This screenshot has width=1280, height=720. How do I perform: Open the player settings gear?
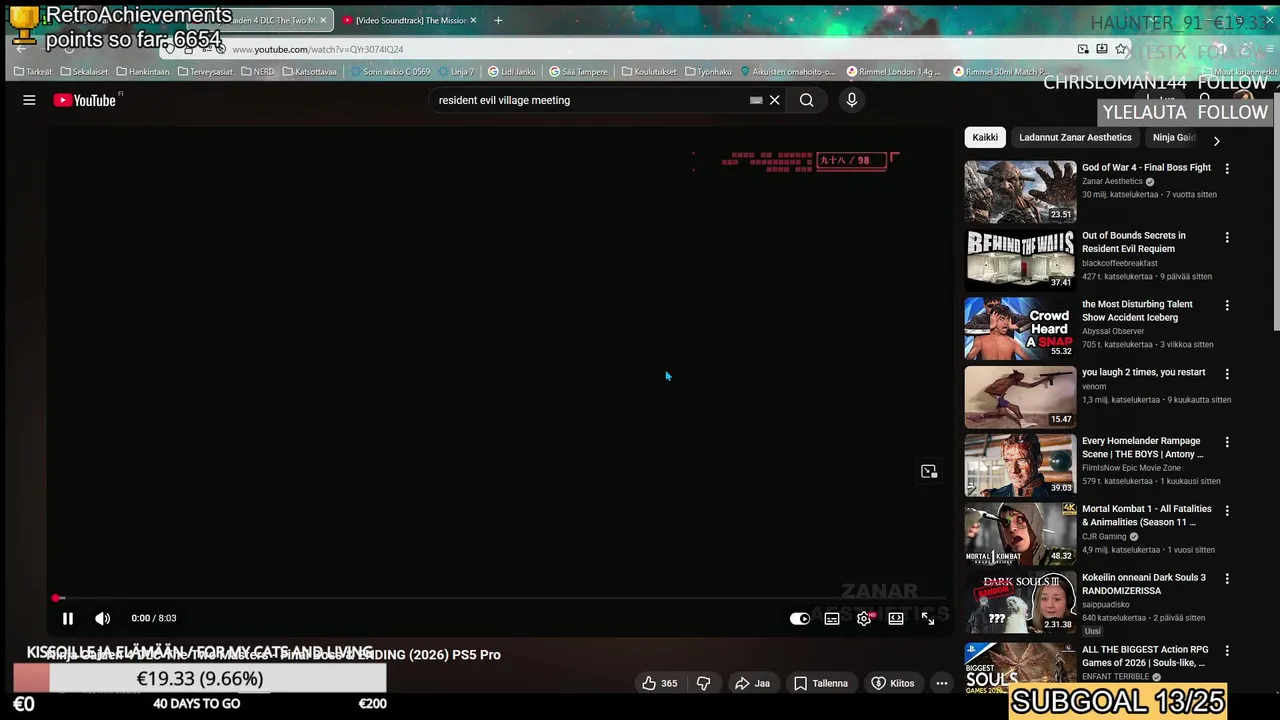tap(864, 619)
